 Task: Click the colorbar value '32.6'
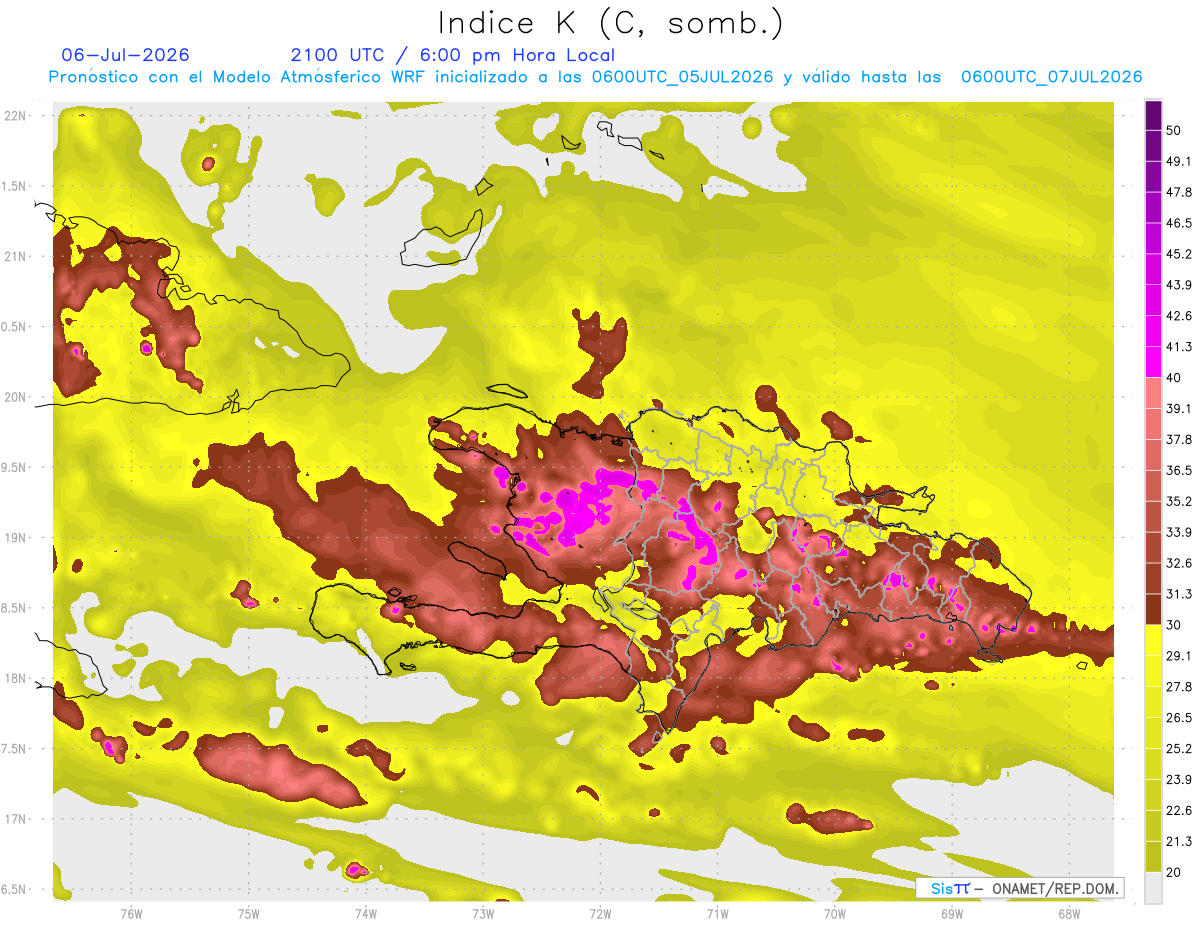(x=1178, y=563)
